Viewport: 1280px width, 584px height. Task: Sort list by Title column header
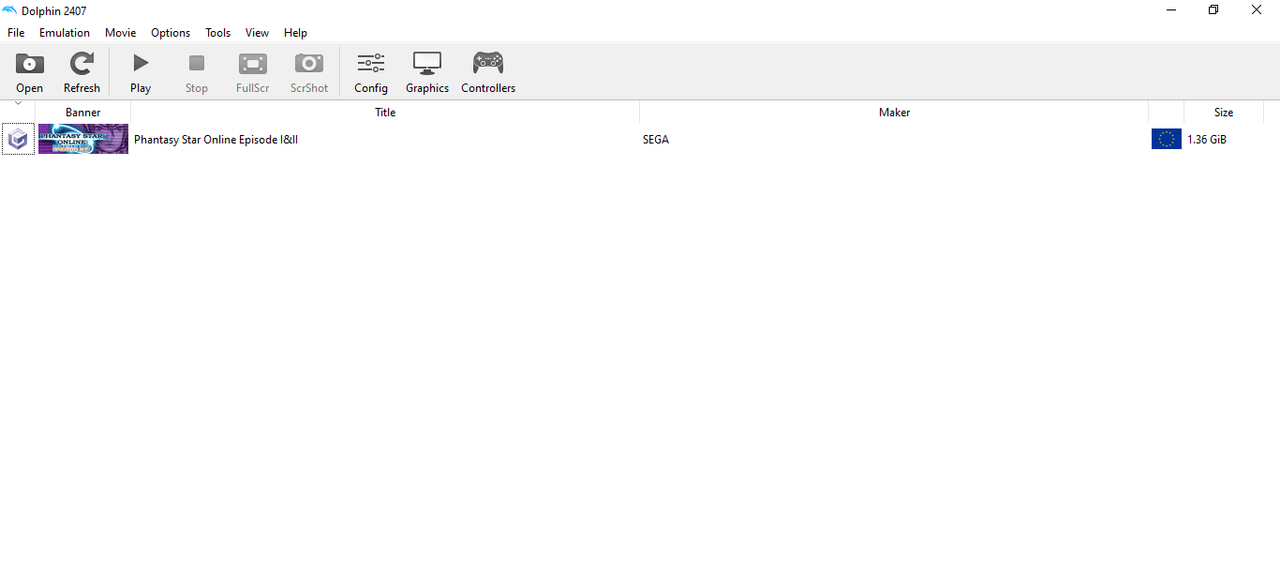coord(385,112)
